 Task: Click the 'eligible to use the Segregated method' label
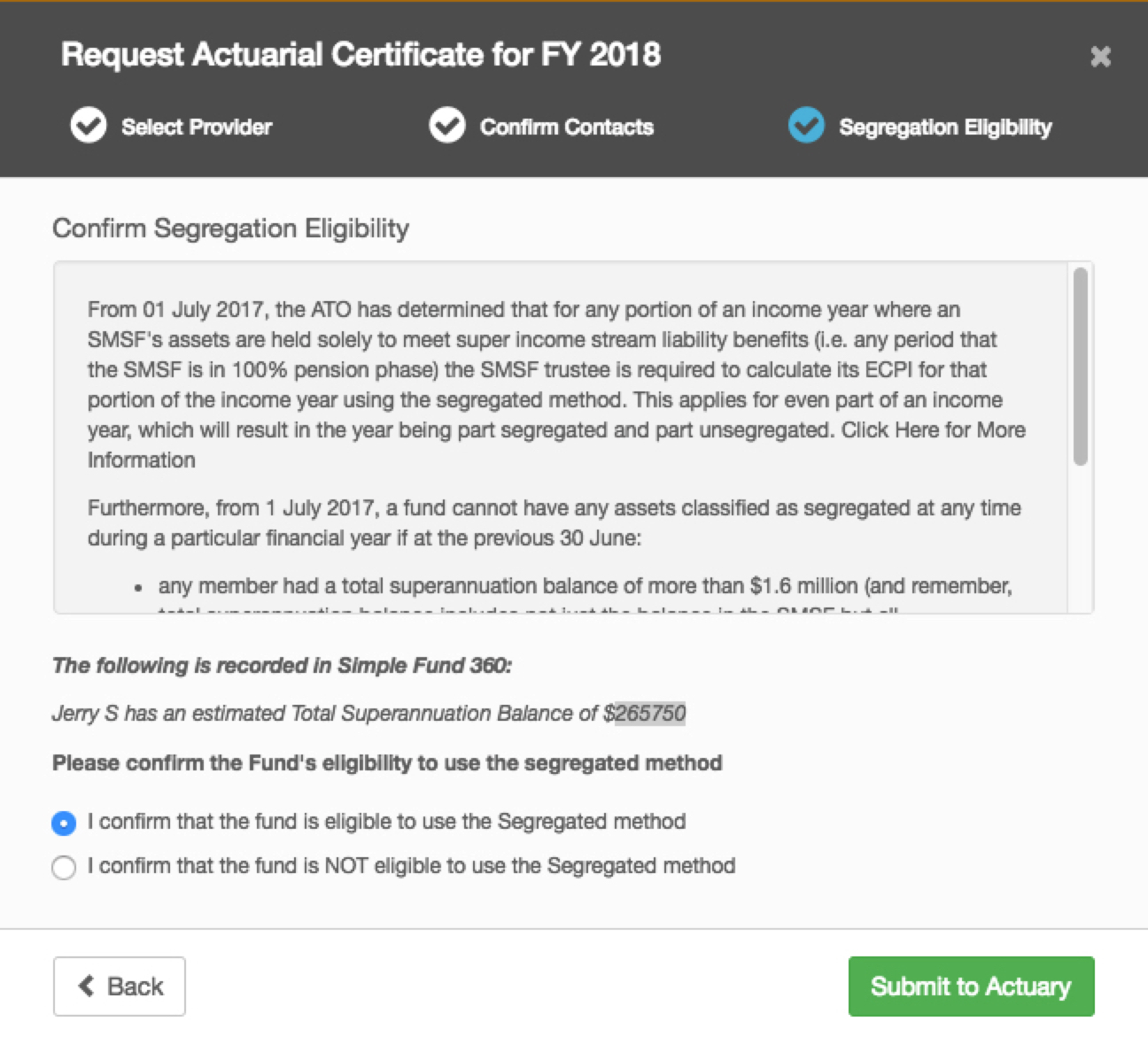coord(386,822)
